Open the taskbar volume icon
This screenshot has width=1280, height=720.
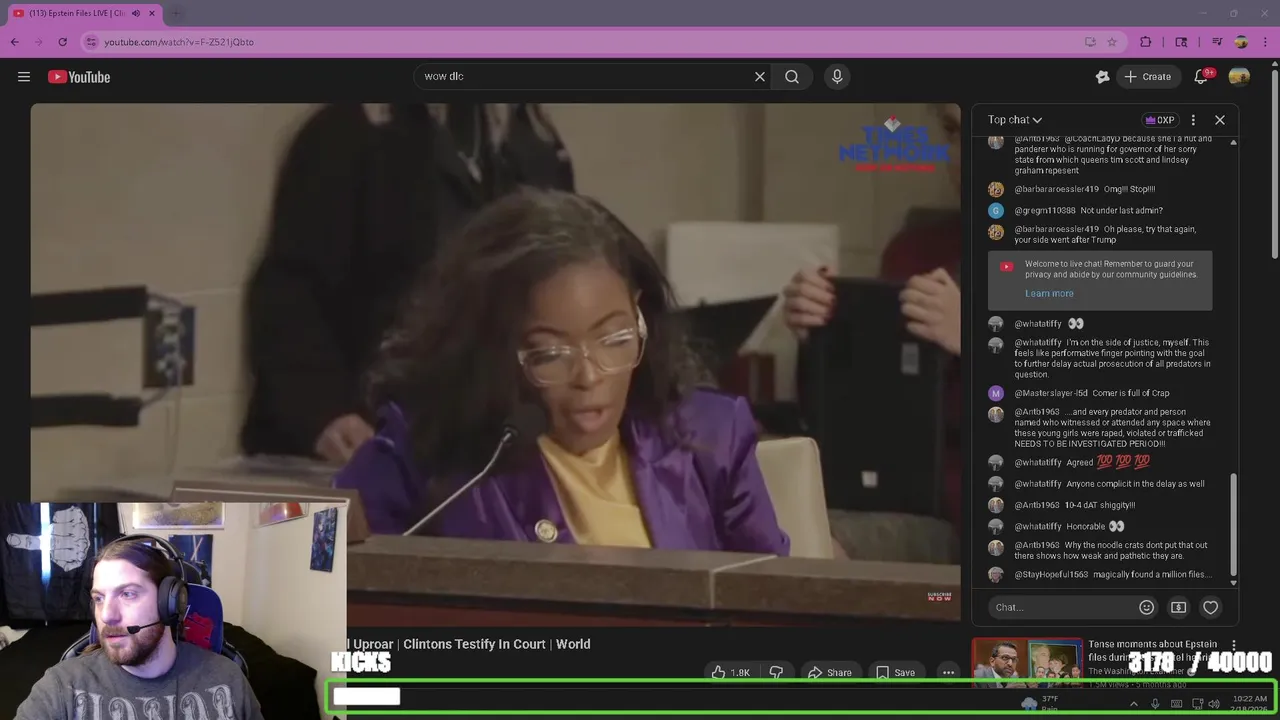point(1214,703)
